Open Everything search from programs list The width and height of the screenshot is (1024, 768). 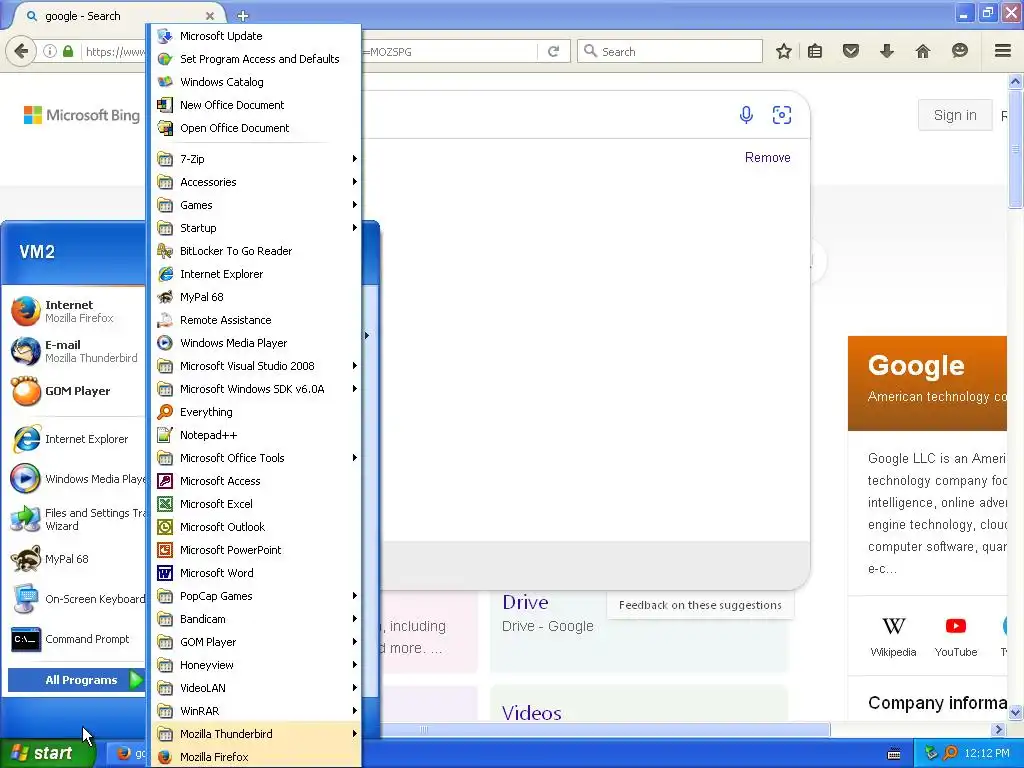coord(256,411)
